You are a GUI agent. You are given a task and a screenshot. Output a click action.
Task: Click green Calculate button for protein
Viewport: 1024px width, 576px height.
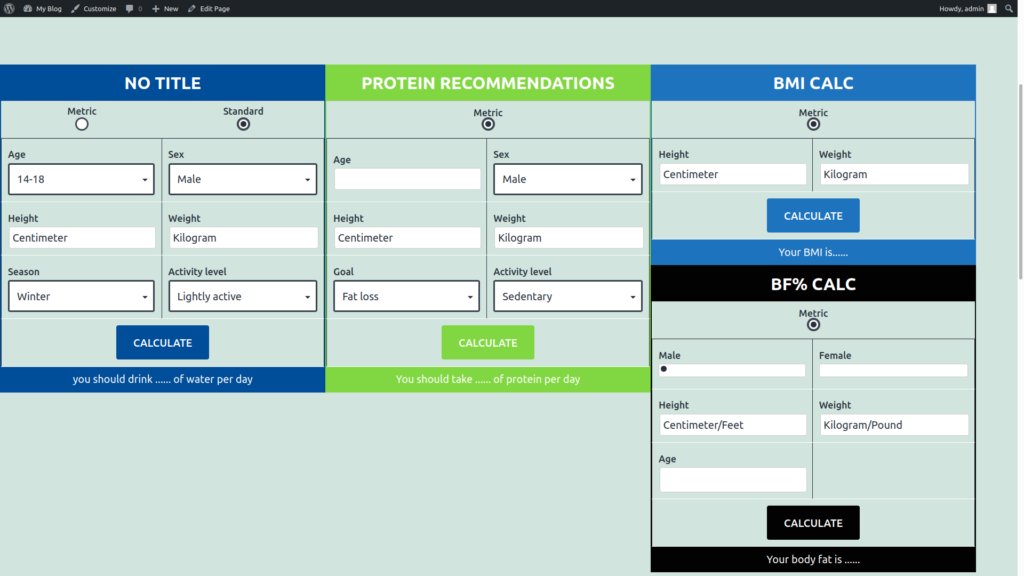[x=488, y=342]
